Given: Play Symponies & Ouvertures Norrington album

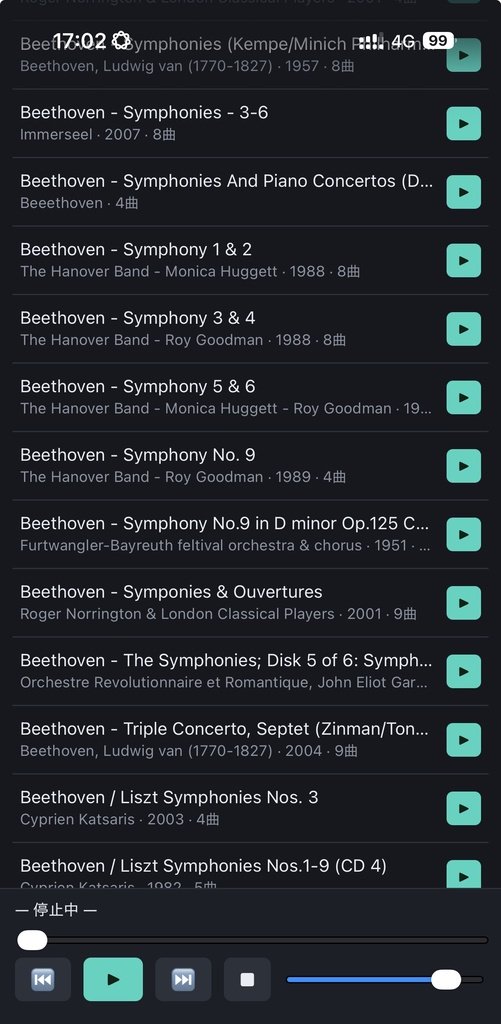Looking at the screenshot, I should coord(463,603).
